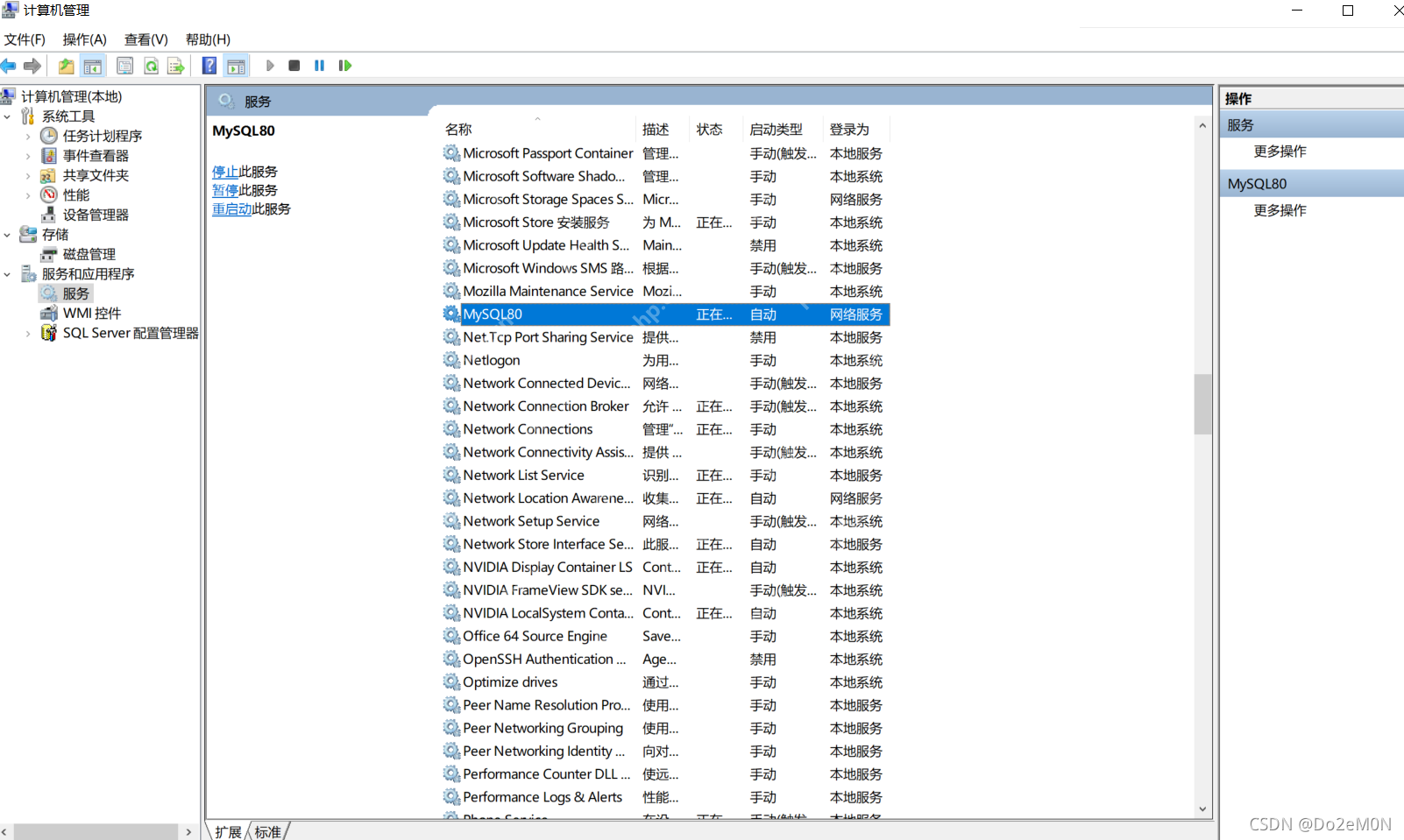The width and height of the screenshot is (1404, 840).
Task: Click the Up One Level folder icon
Action: [x=66, y=66]
